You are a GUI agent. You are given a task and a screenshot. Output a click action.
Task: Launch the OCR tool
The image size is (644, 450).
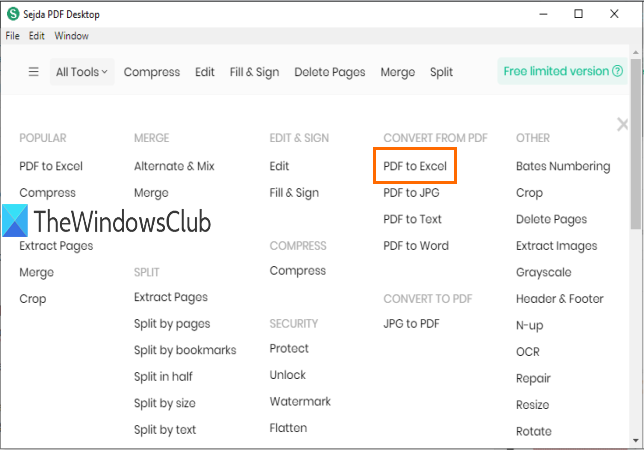pyautogui.click(x=529, y=352)
